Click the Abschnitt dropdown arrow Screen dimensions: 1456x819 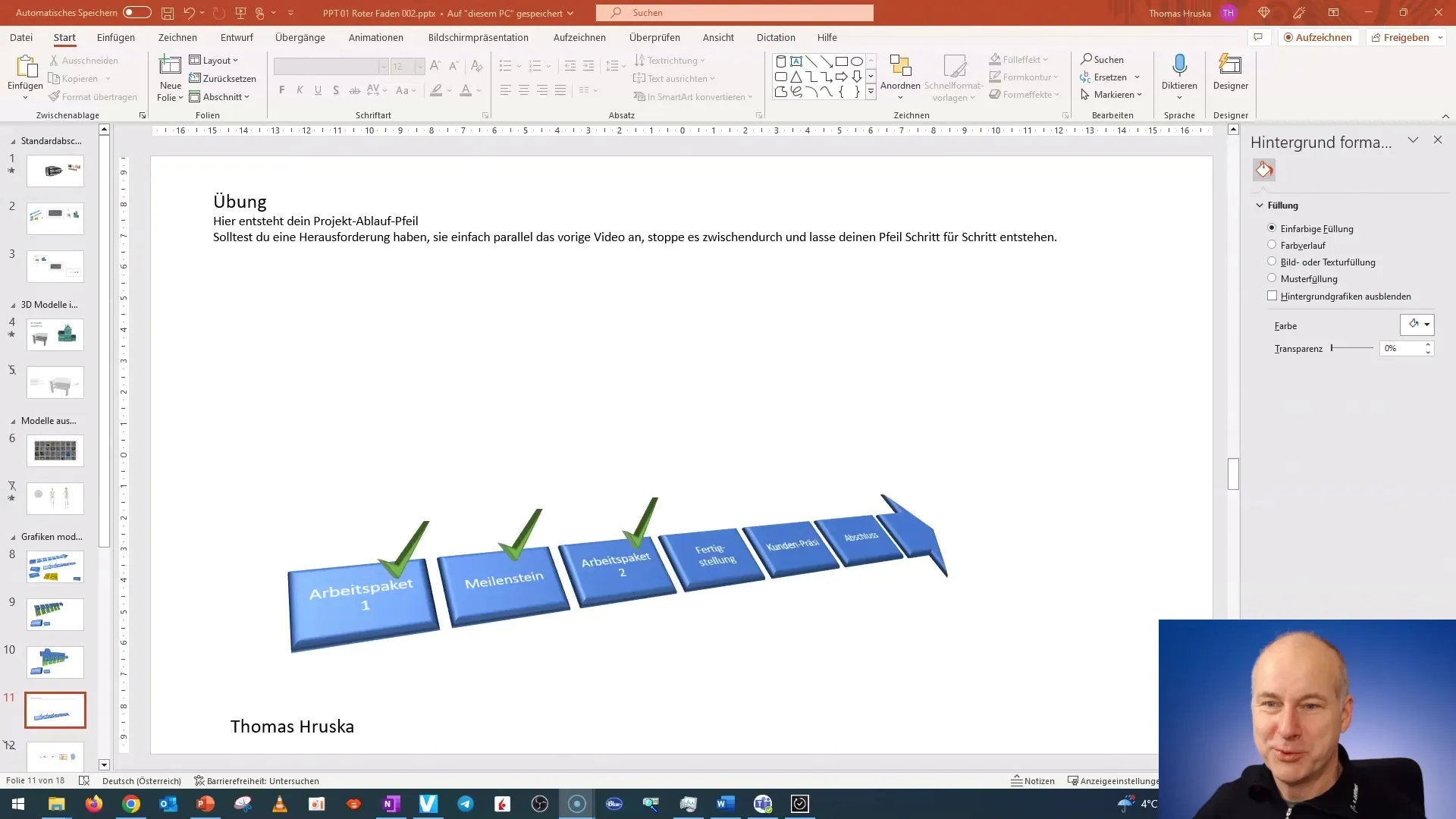[x=246, y=96]
